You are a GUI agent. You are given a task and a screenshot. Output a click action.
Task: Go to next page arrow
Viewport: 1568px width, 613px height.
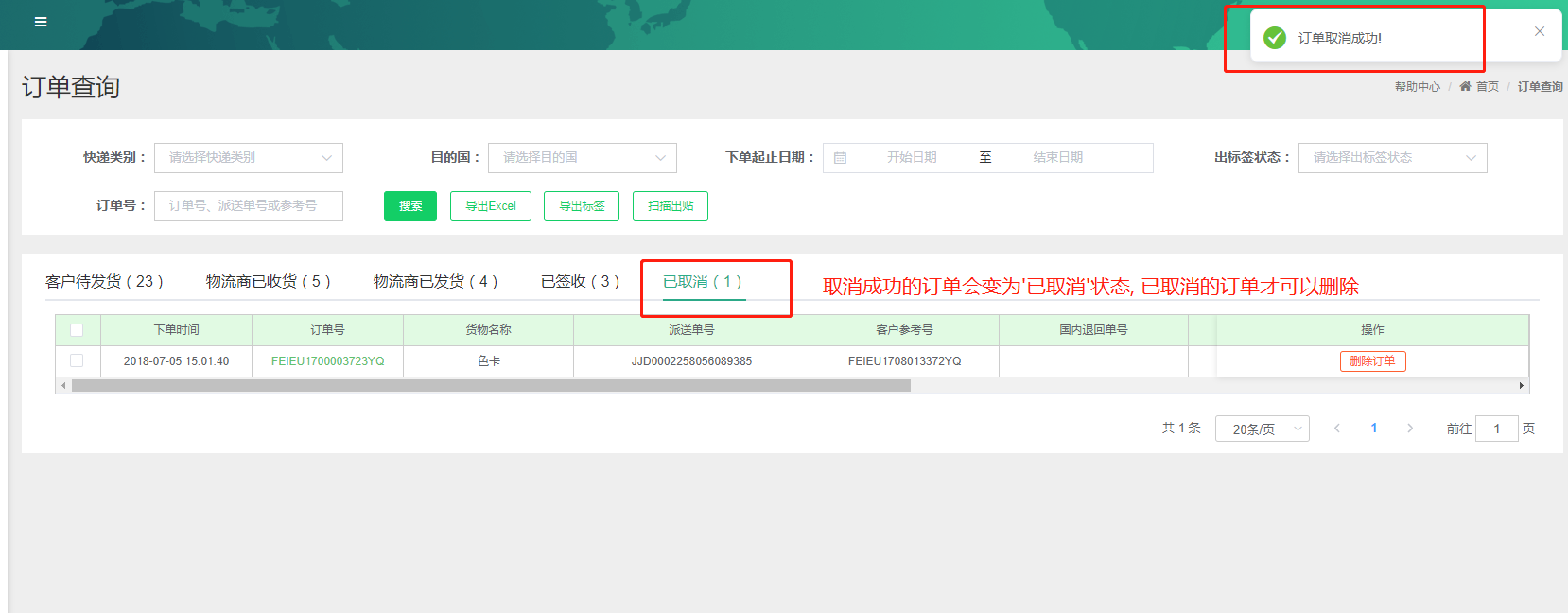pos(1410,429)
